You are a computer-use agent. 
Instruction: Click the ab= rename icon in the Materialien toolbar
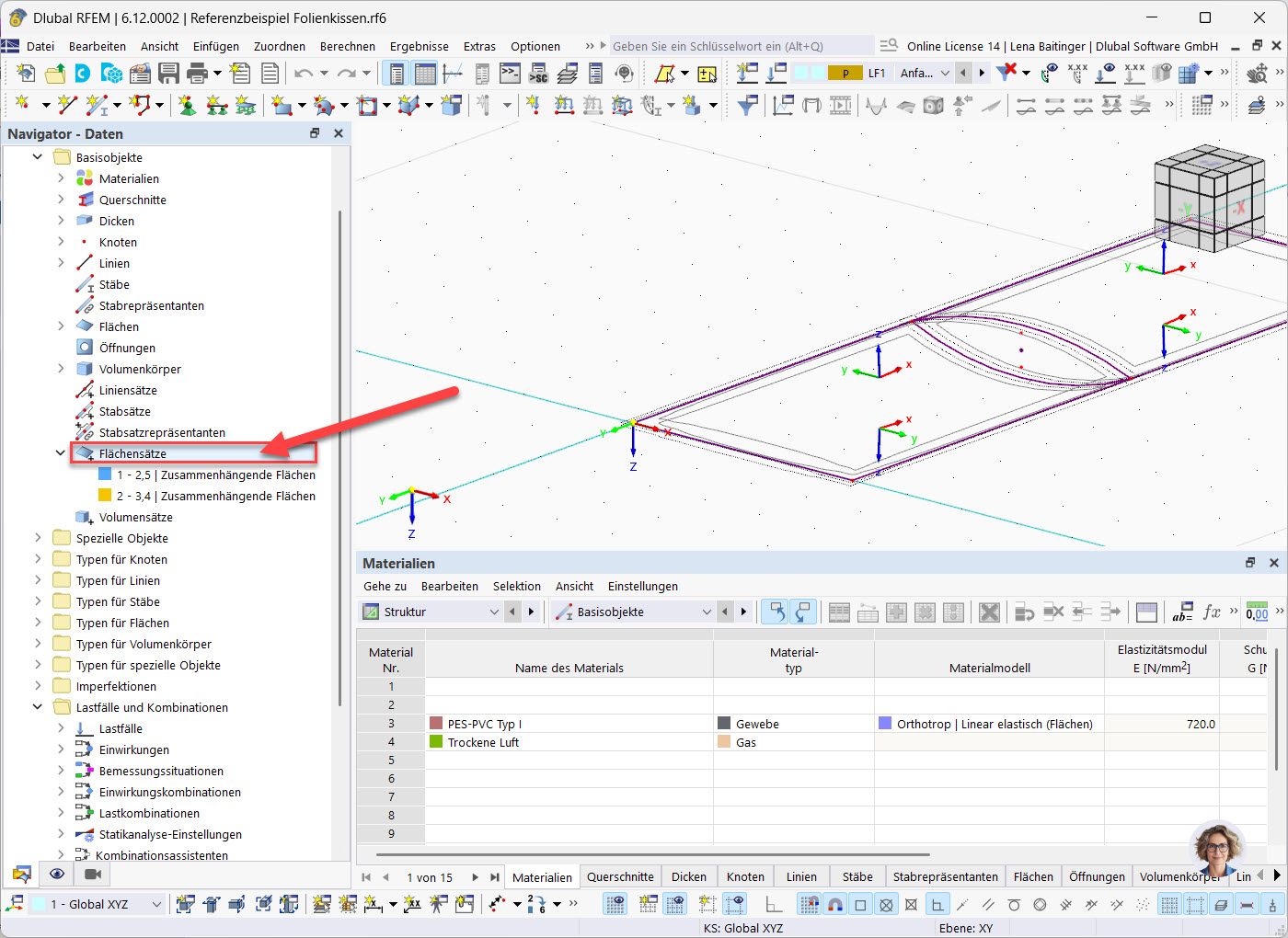1182,612
